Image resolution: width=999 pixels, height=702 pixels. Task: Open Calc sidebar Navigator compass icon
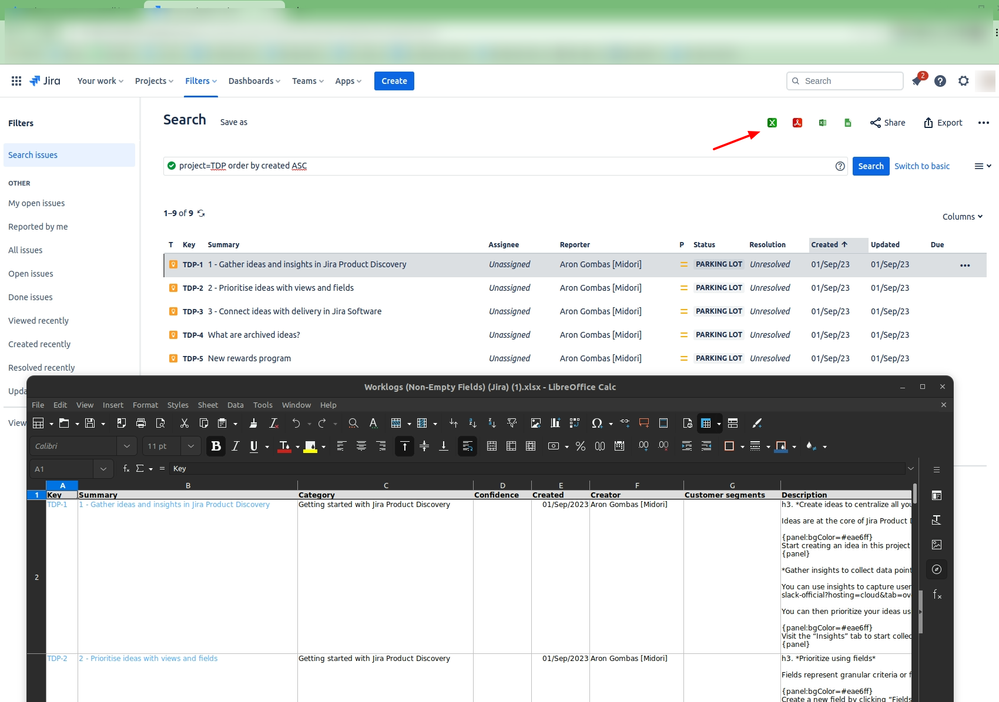(937, 569)
